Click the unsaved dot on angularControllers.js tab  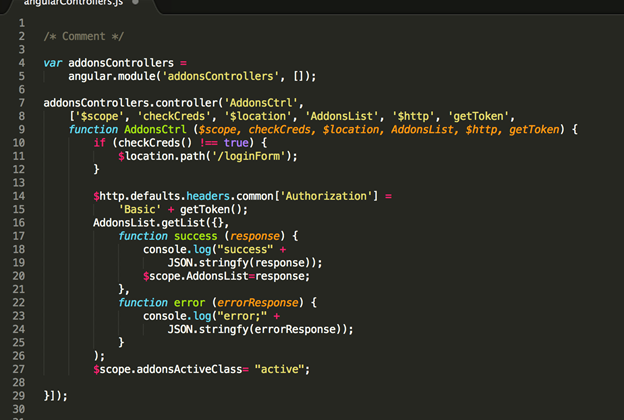pos(135,2)
